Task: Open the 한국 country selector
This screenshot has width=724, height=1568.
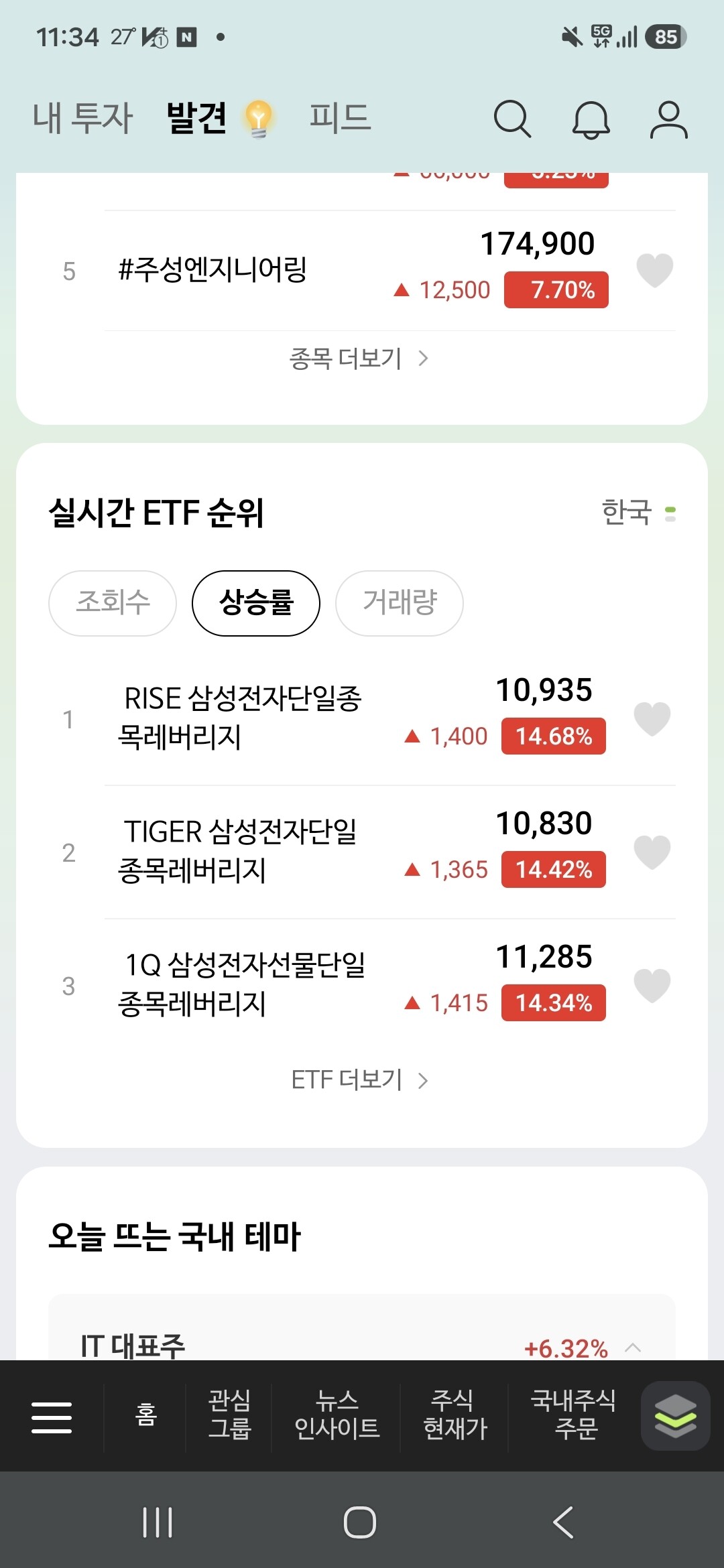Action: point(638,513)
